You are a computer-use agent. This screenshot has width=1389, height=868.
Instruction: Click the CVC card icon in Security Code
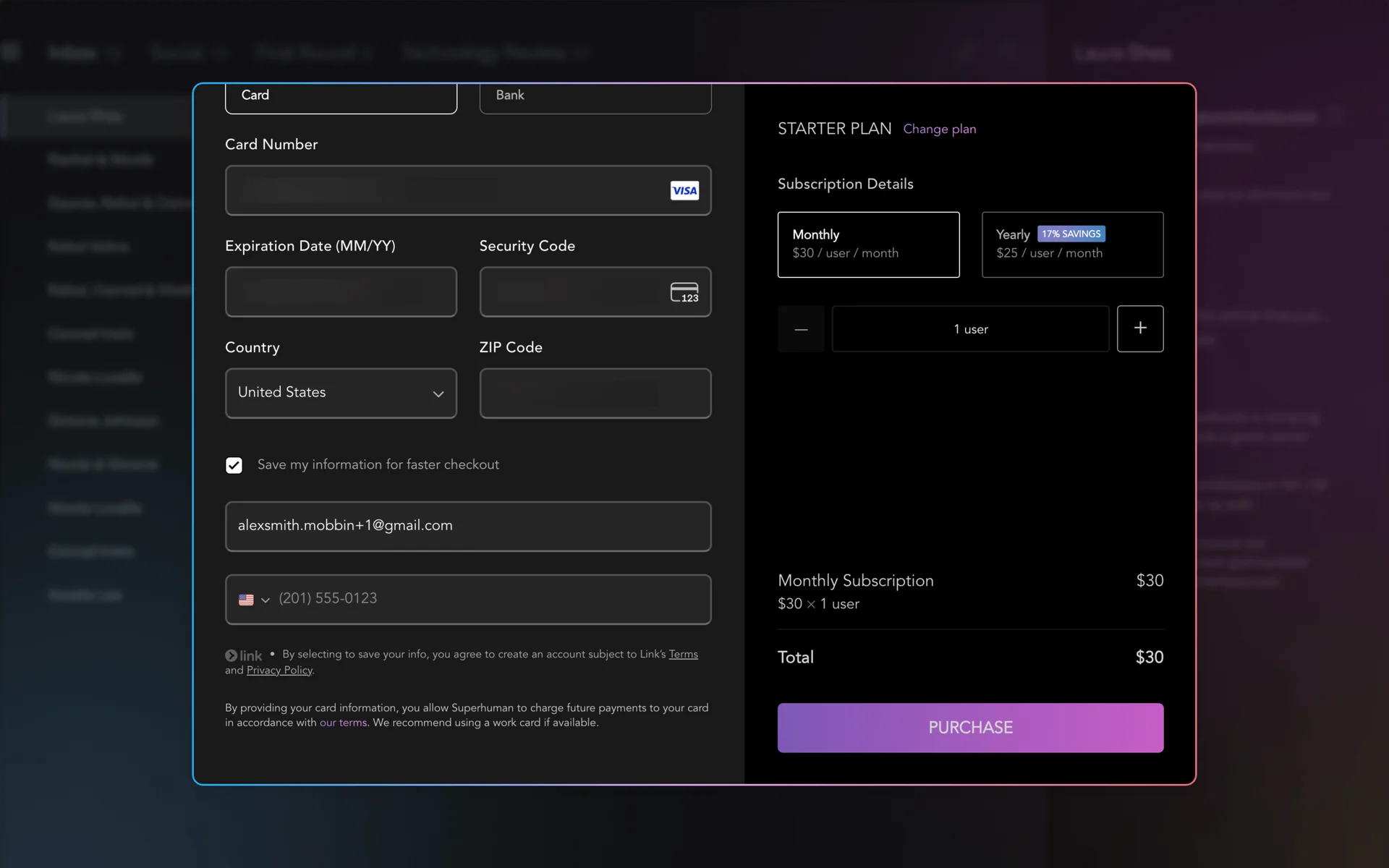click(x=684, y=292)
